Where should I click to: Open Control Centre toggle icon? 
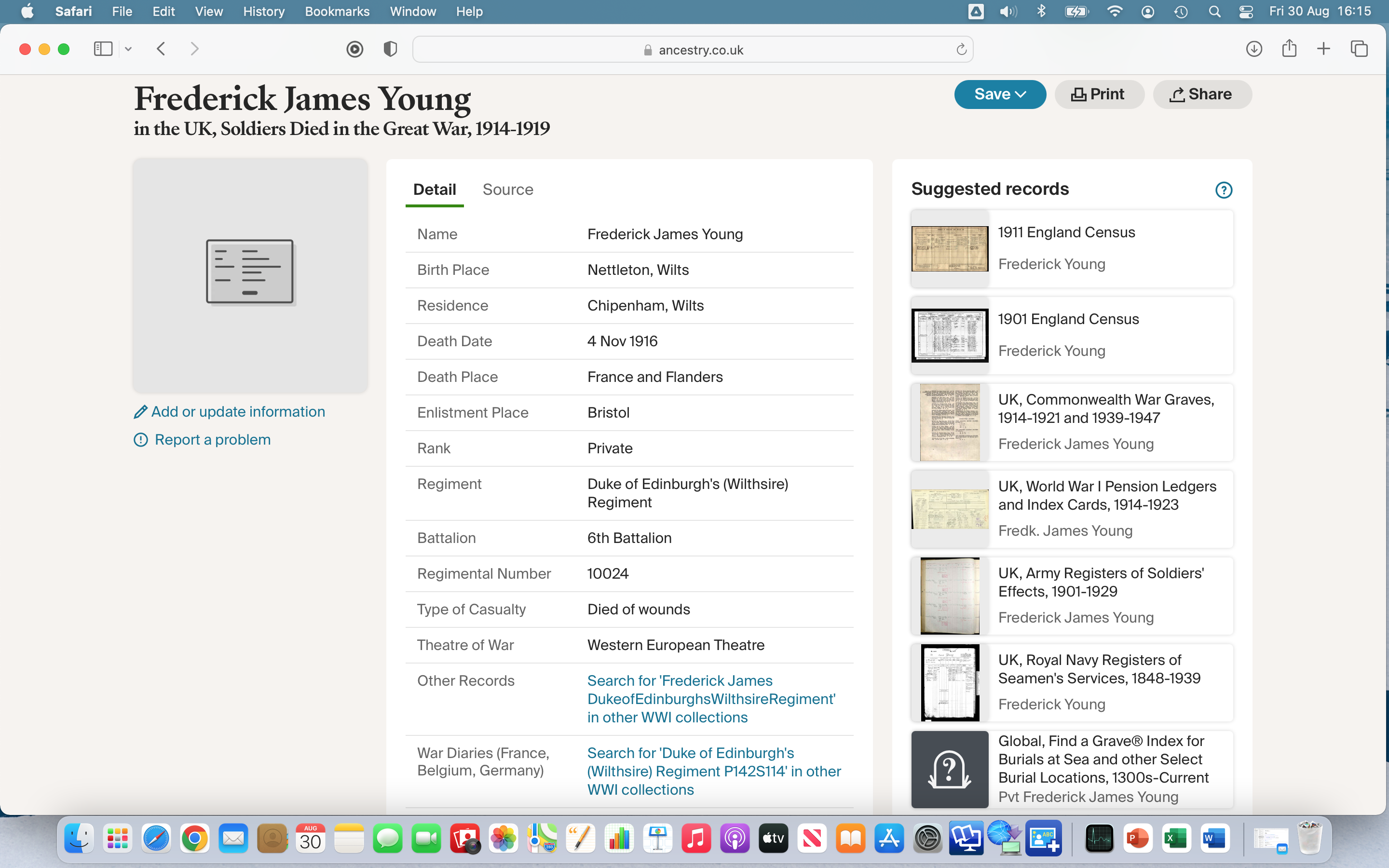1246,12
